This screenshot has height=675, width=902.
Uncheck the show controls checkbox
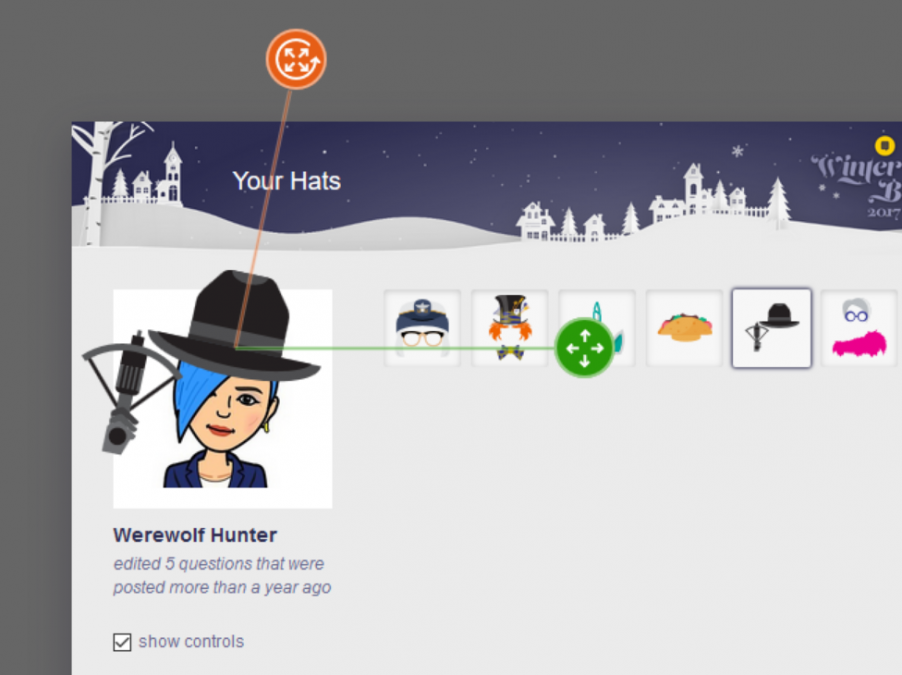click(122, 642)
